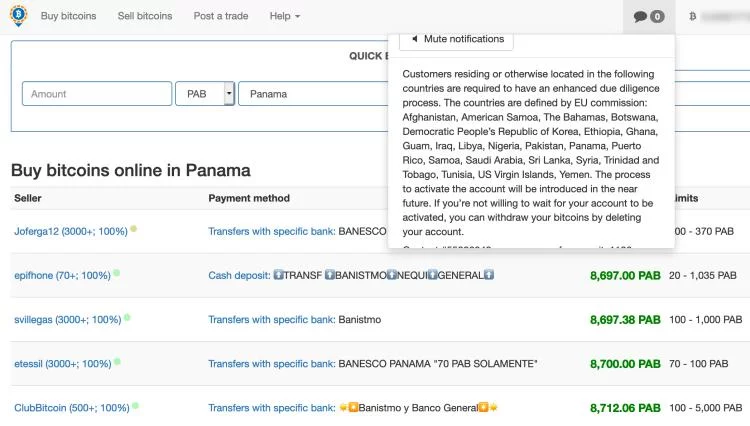Open seller etessil's profile link

pos(63,364)
